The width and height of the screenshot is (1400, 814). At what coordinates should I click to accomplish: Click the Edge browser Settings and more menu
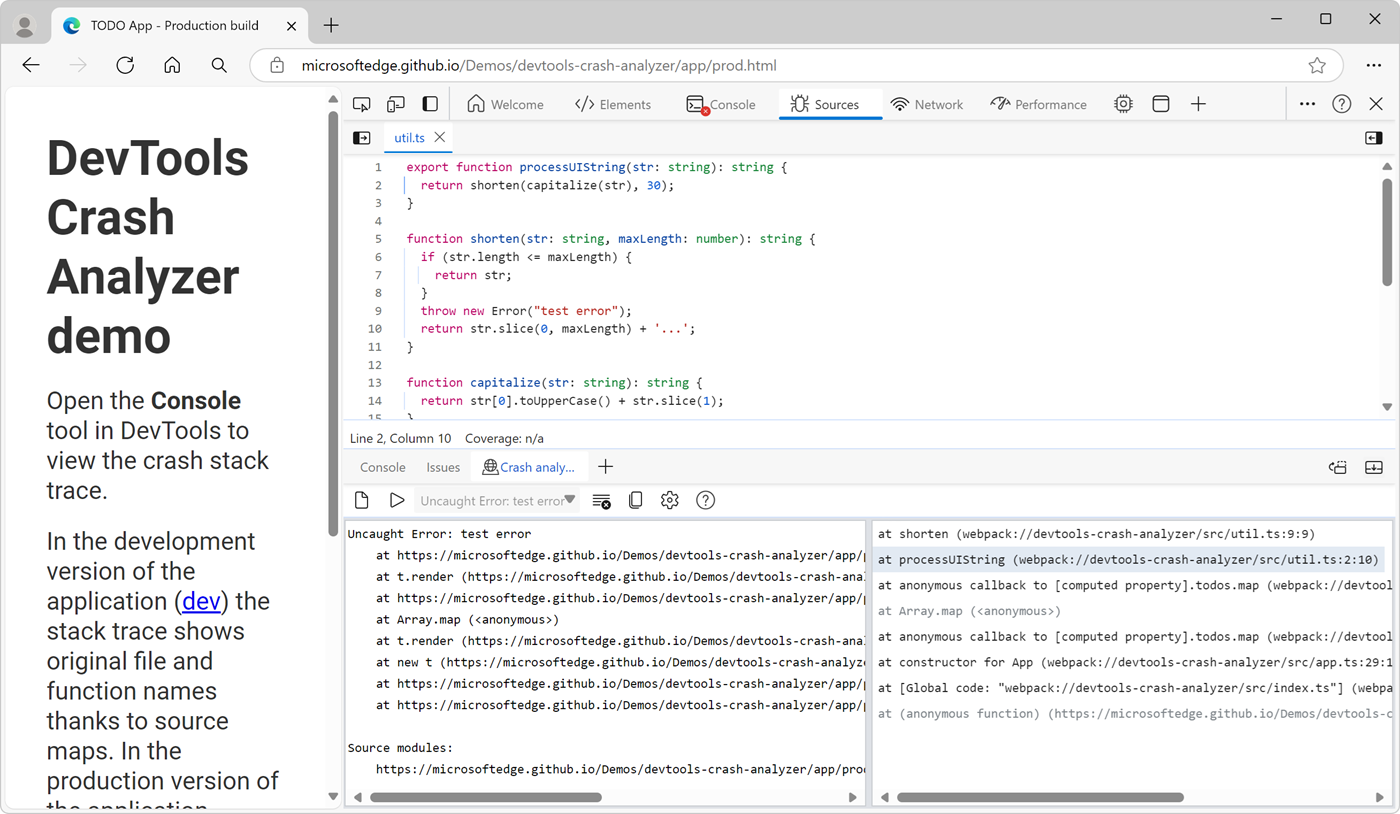tap(1374, 66)
